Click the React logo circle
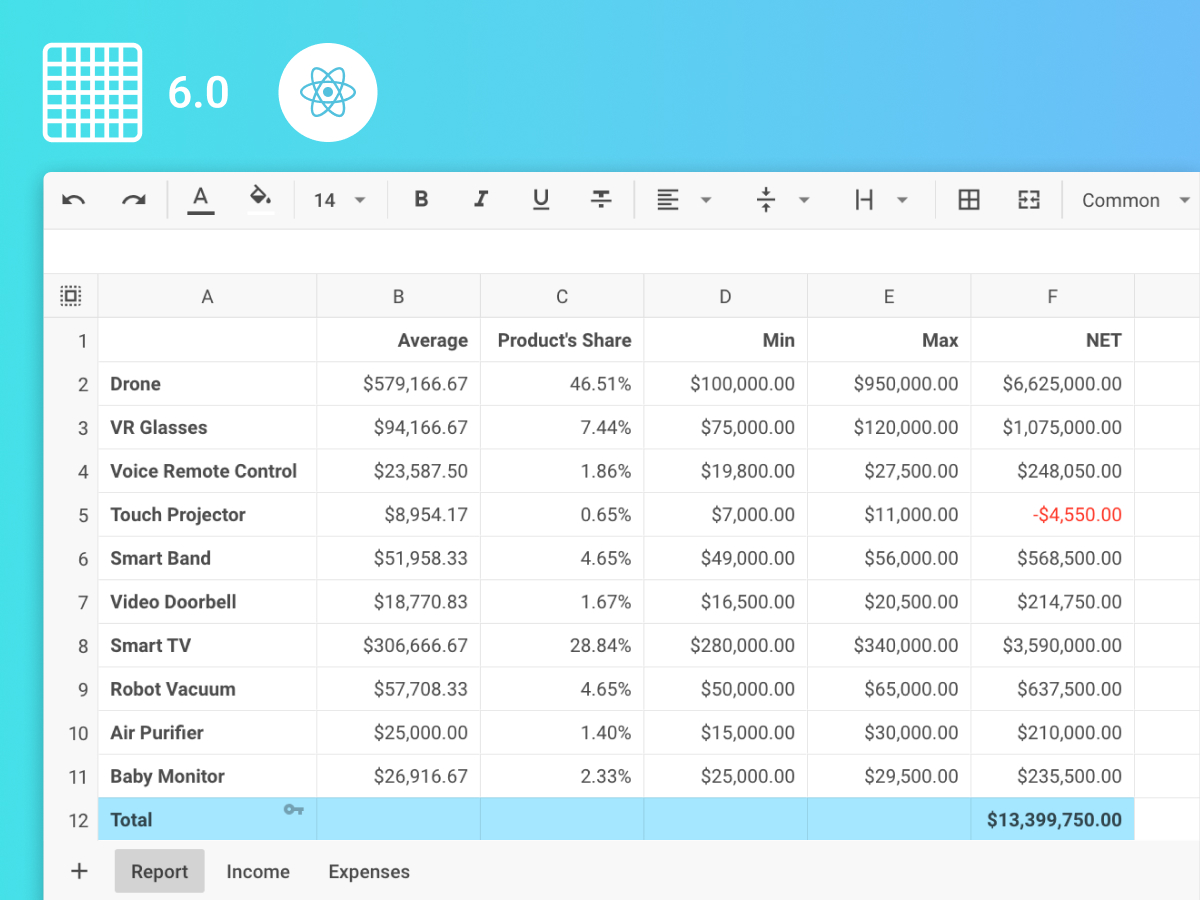Screen dimensions: 1200x900 click(328, 92)
